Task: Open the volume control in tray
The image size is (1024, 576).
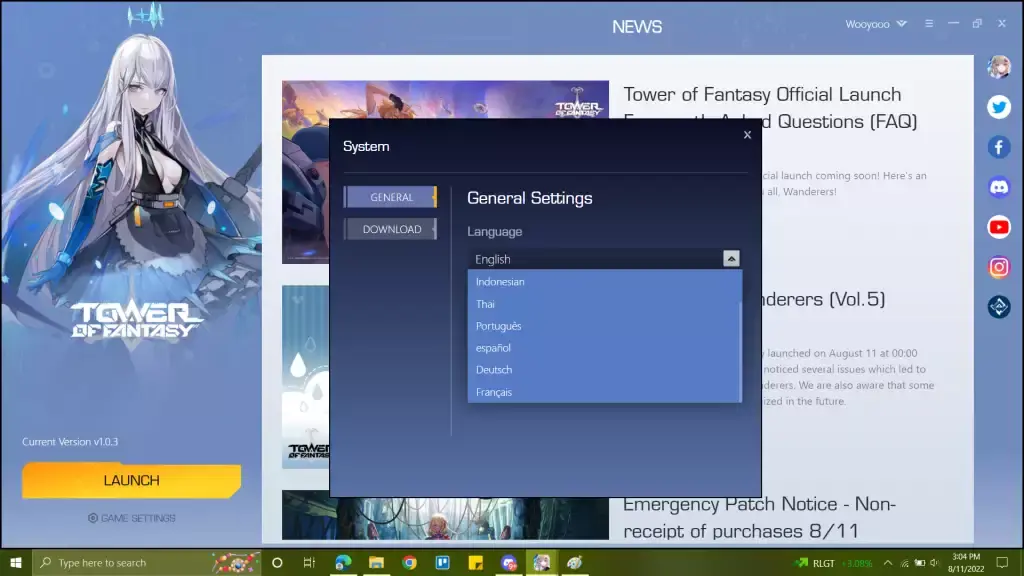Action: click(935, 563)
